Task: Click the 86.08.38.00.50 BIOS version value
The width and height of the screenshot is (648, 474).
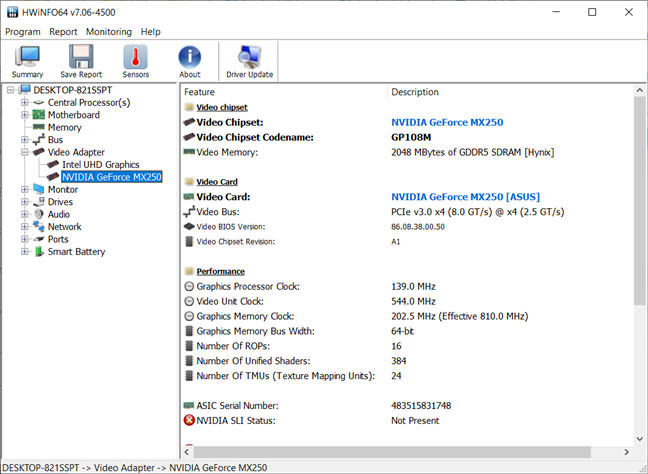Action: [x=418, y=226]
